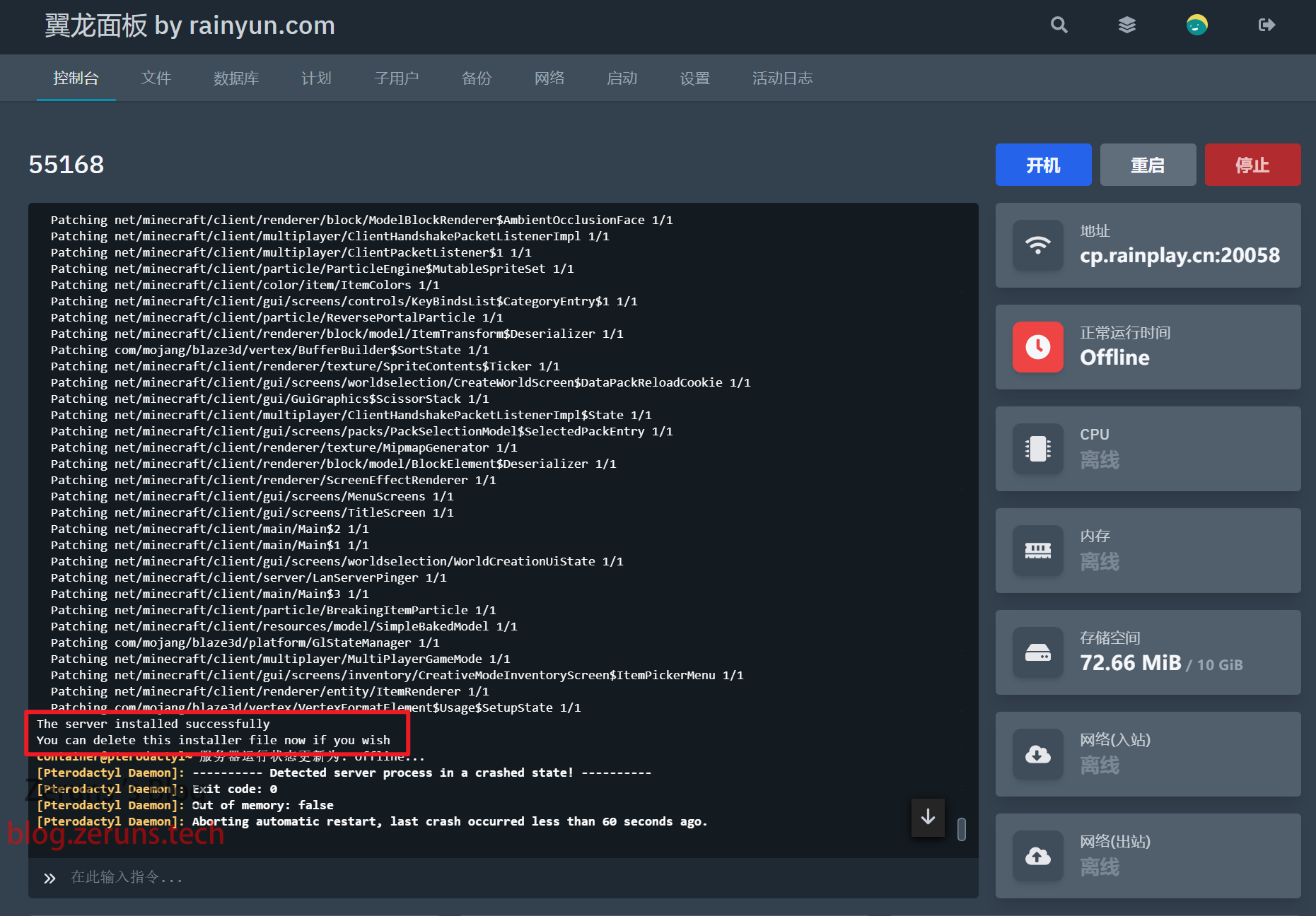Click the 72.66 MiB storage value
1316x916 pixels.
click(x=1131, y=663)
